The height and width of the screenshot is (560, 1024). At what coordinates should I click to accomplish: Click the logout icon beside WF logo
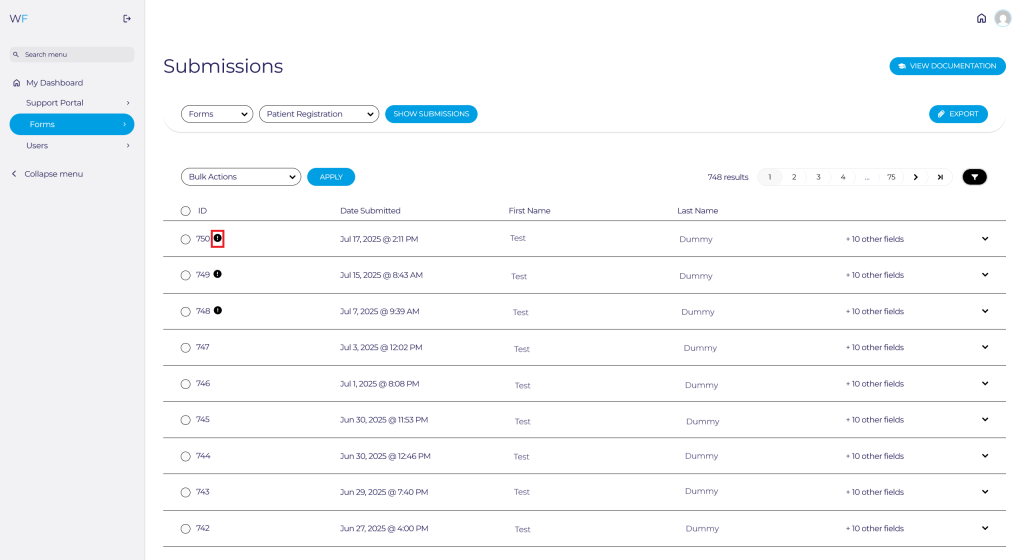tap(127, 18)
